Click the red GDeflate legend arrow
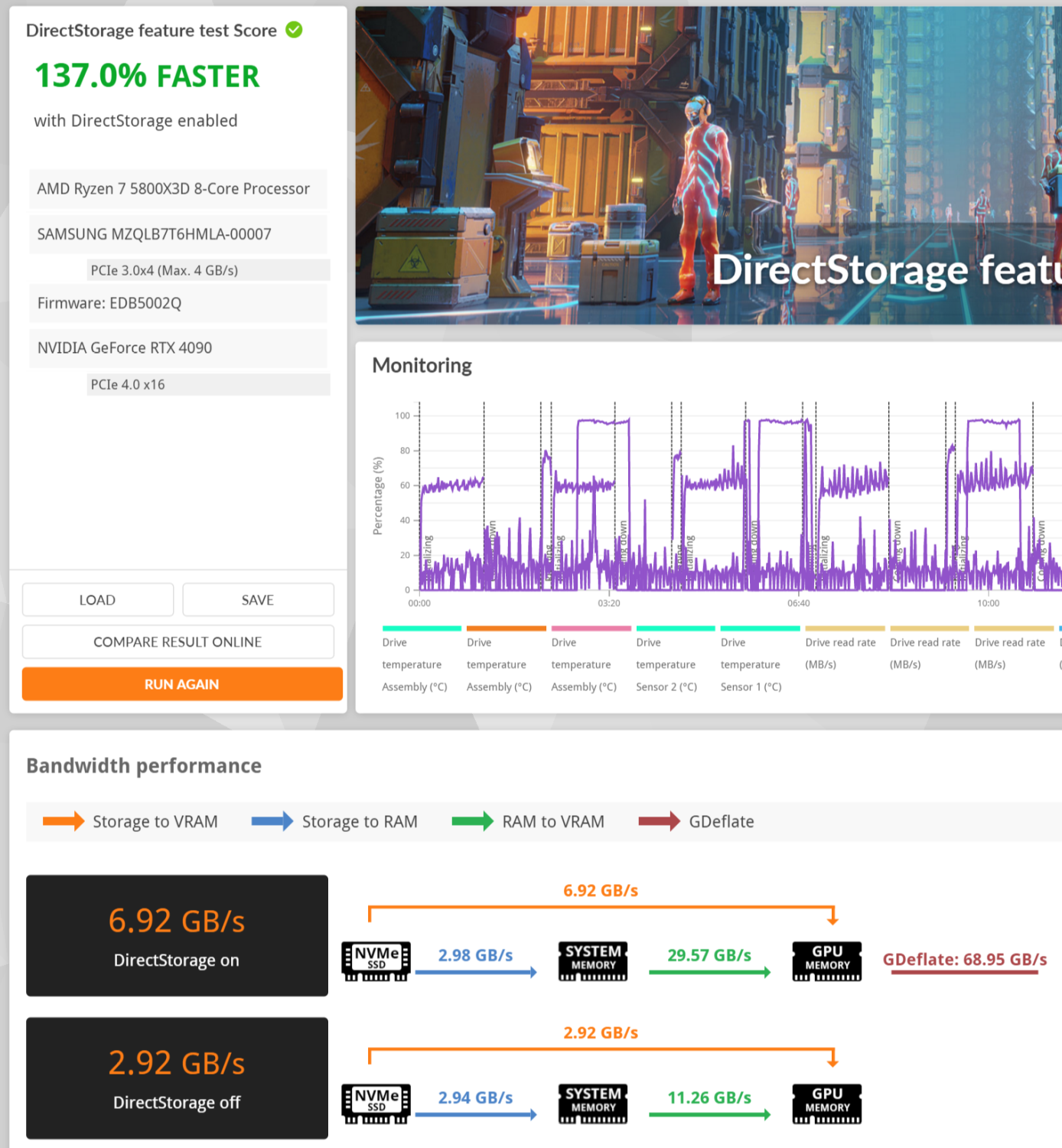 click(660, 821)
